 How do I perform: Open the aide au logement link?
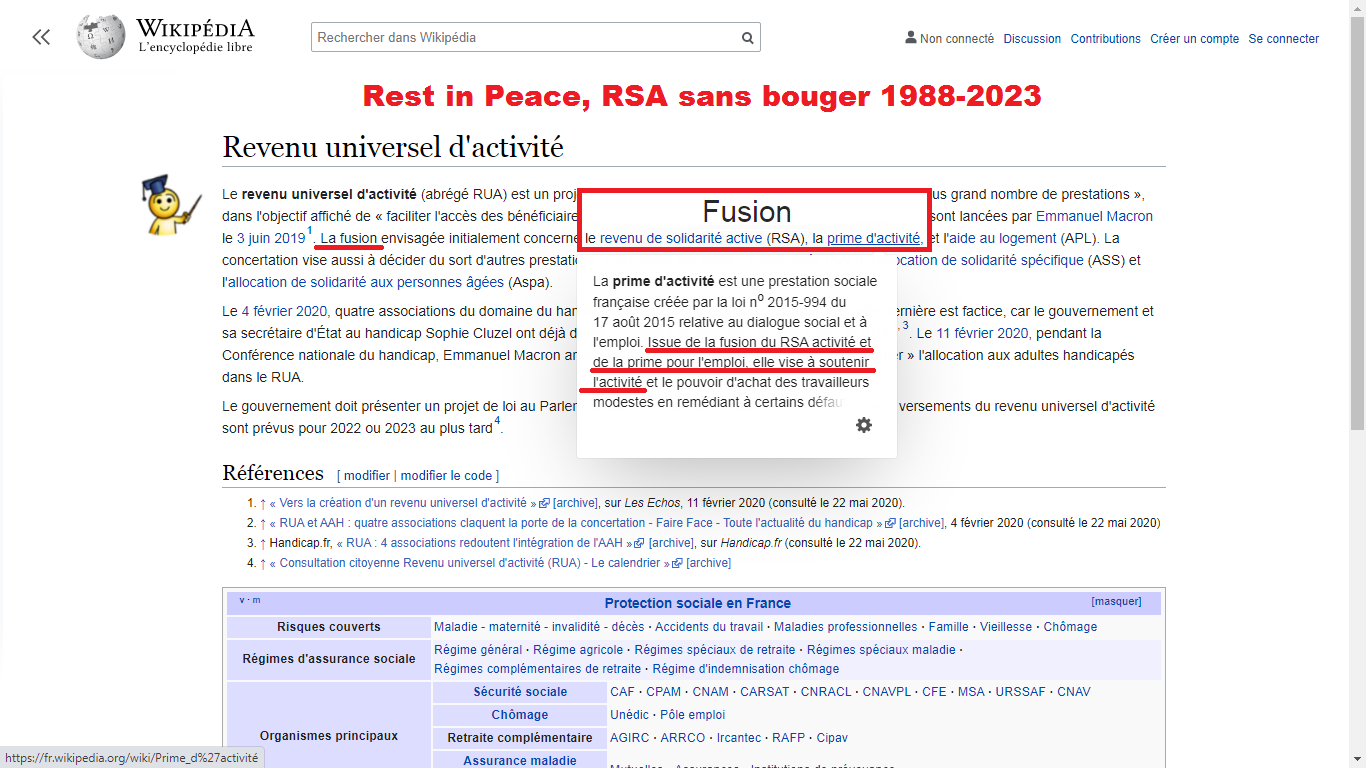click(x=1000, y=238)
